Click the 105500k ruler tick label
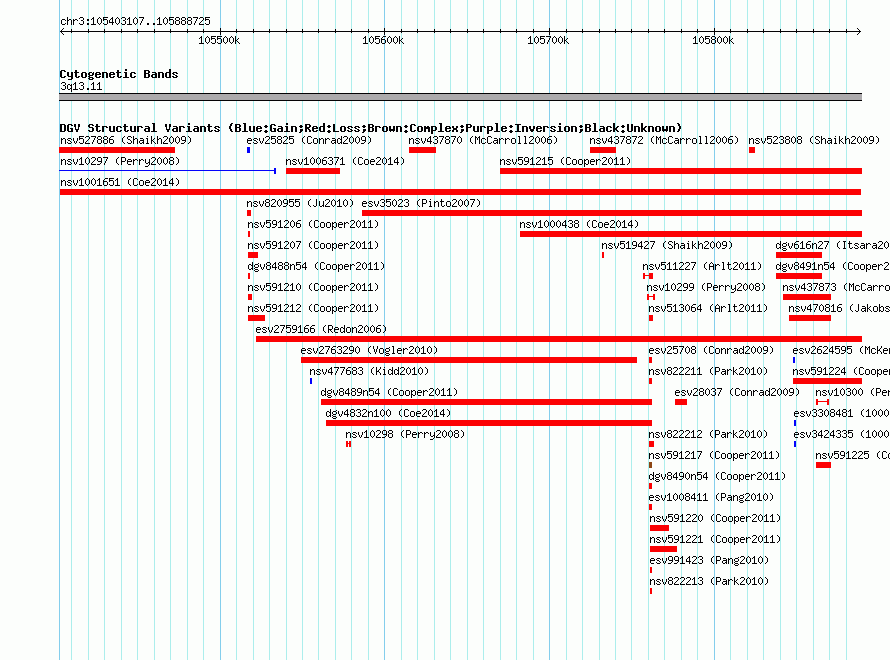The height and width of the screenshot is (660, 890). pos(219,40)
